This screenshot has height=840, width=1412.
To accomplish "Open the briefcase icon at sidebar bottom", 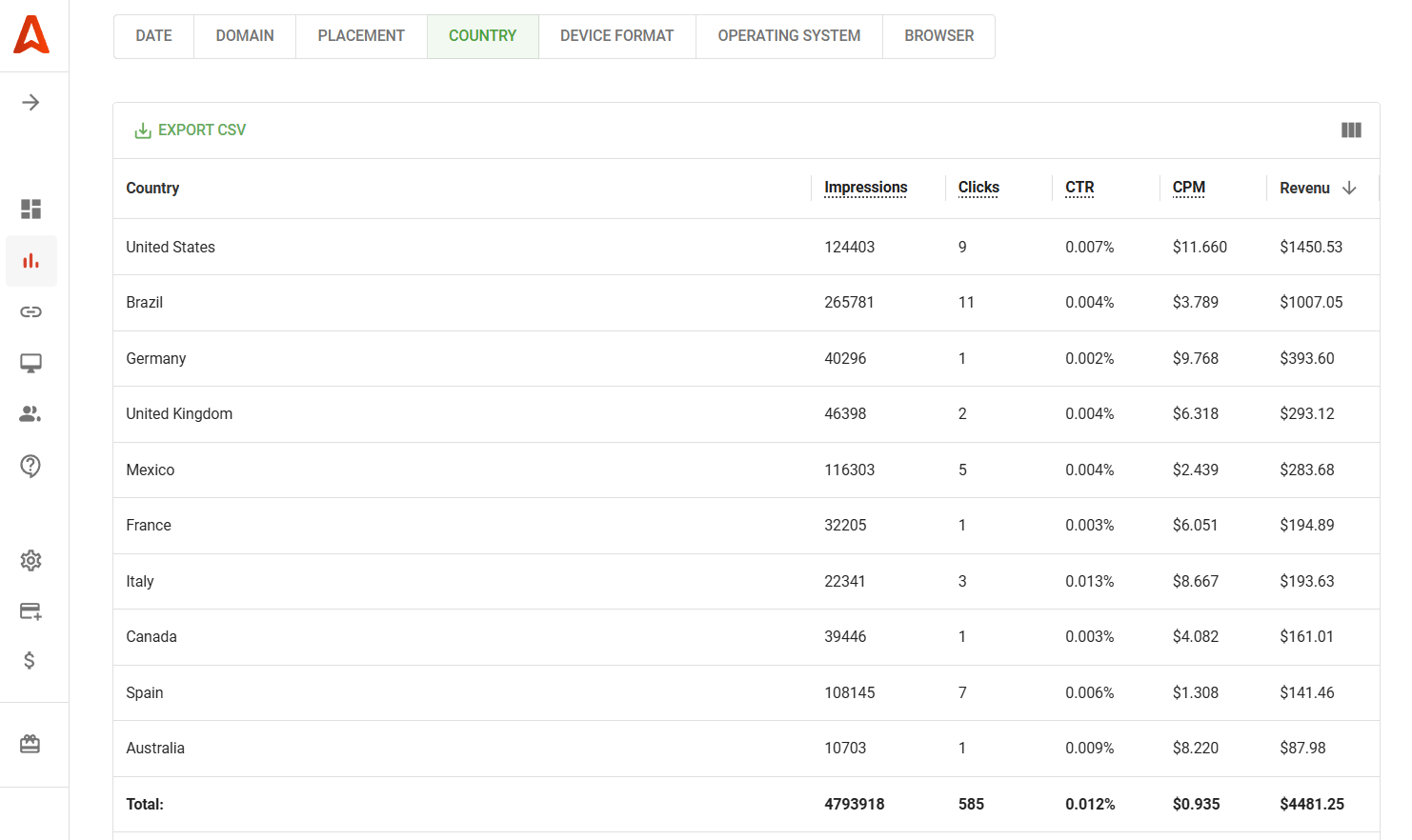I will pos(30,744).
